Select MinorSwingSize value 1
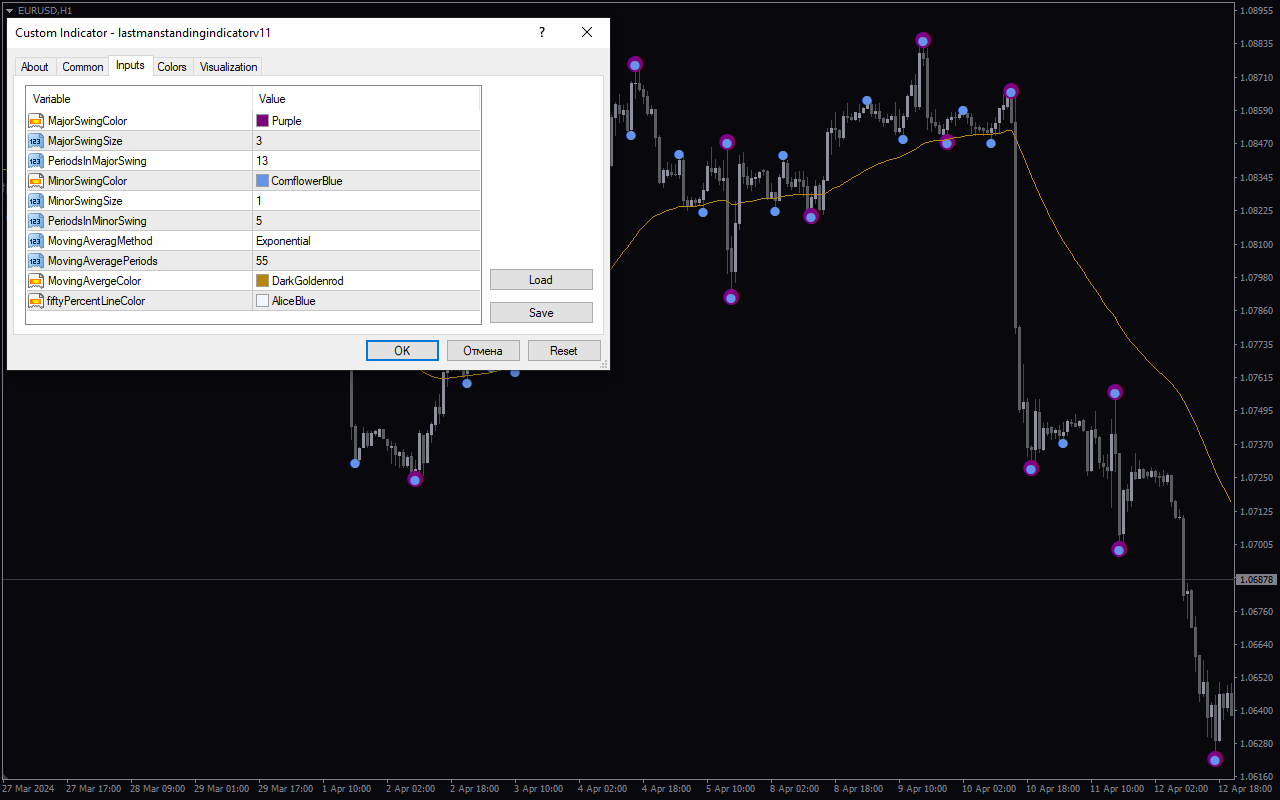Image resolution: width=1280 pixels, height=800 pixels. (x=367, y=201)
